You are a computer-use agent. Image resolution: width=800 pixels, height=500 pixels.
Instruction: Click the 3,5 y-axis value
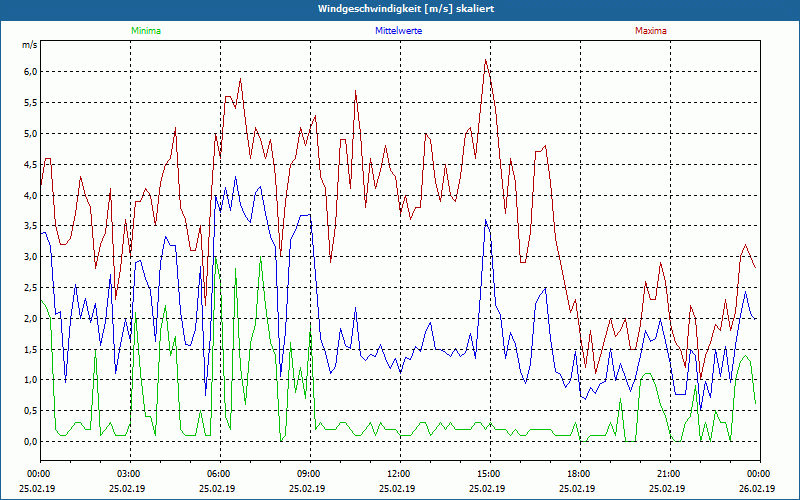point(31,226)
